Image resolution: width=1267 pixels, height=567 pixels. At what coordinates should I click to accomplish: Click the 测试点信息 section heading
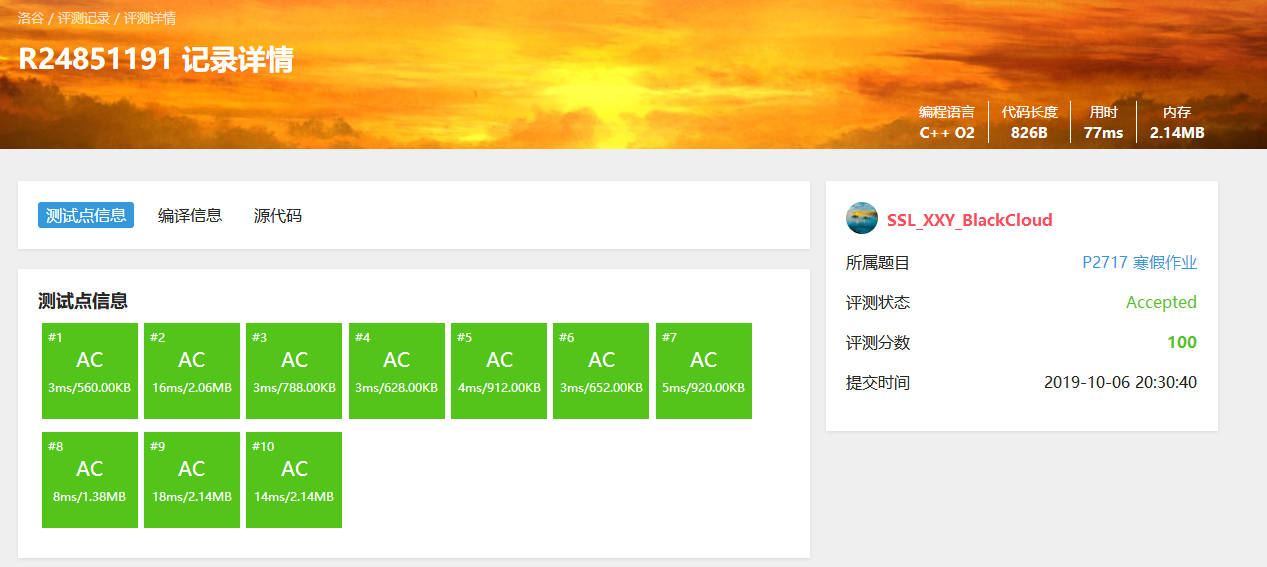[83, 301]
